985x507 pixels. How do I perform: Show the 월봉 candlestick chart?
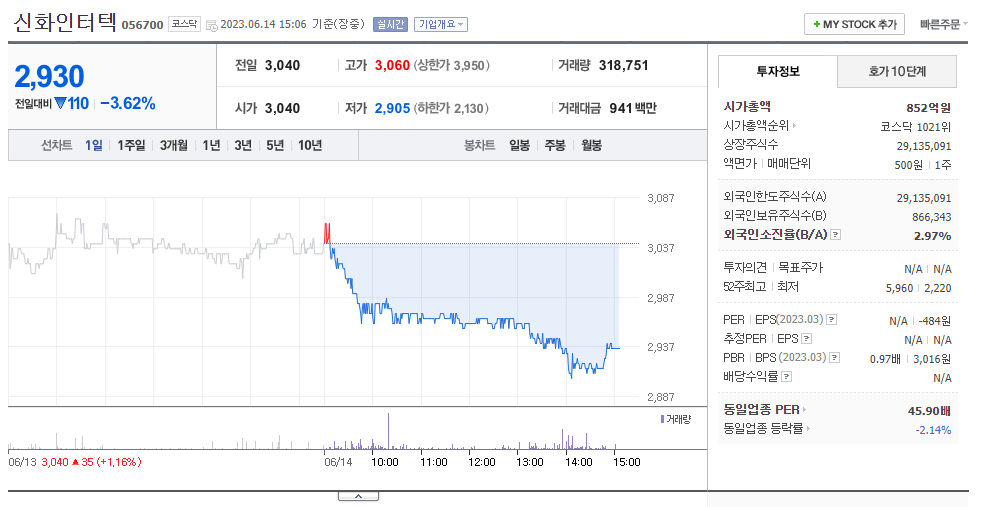(591, 145)
